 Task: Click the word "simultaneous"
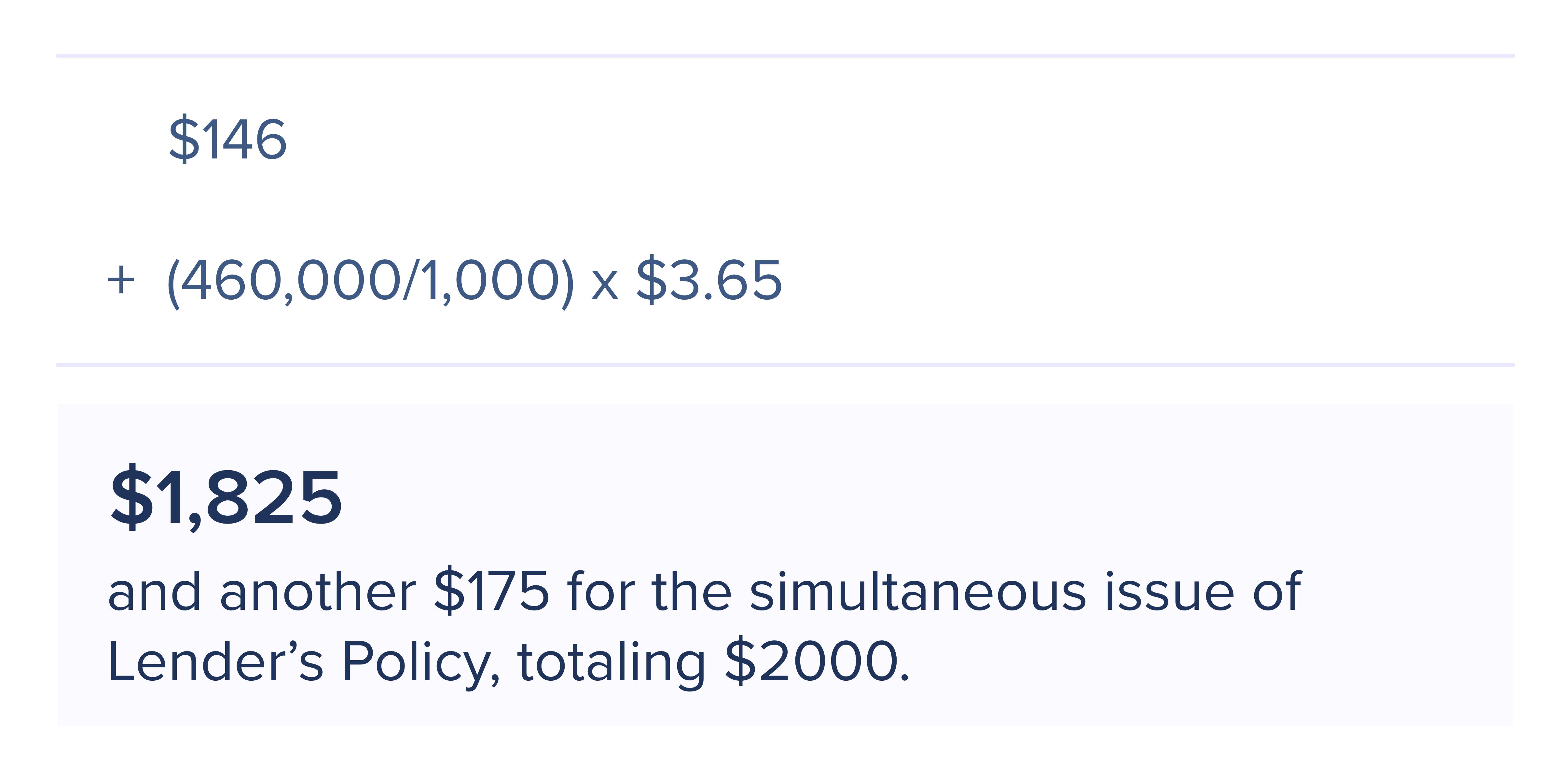(917, 591)
